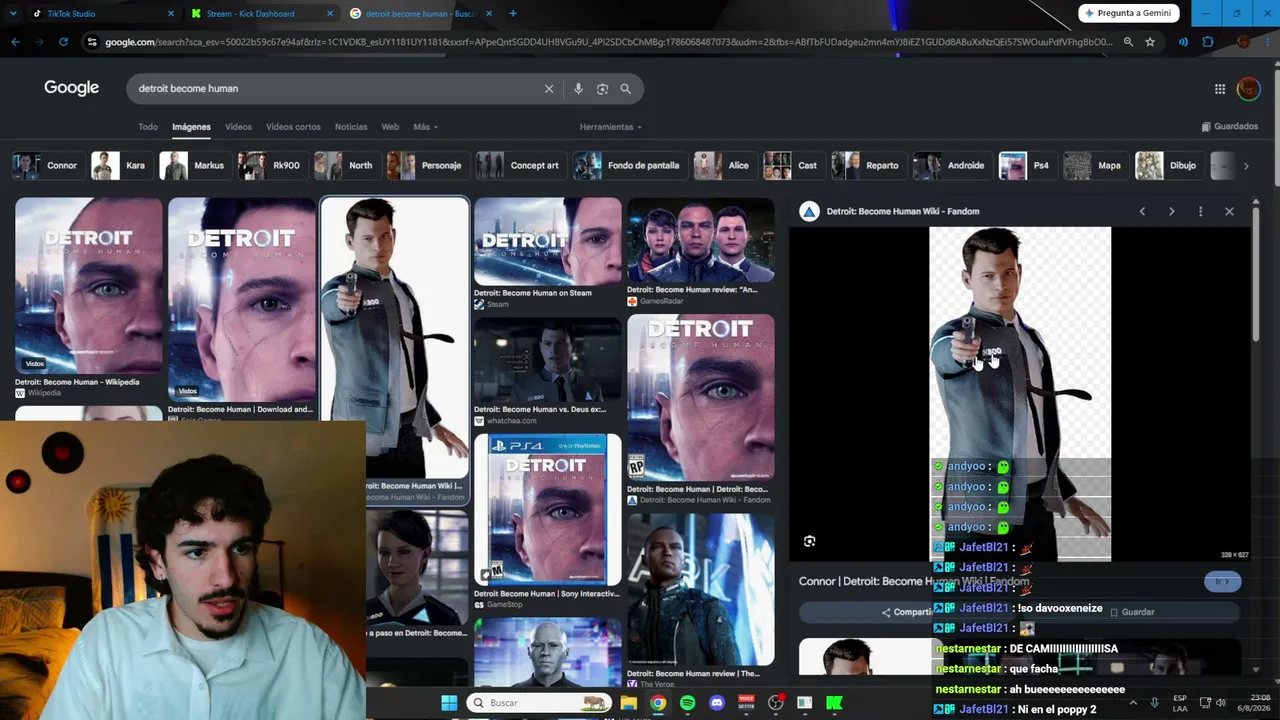Viewport: 1280px width, 720px height.
Task: Open the Videos cortos search tab
Action: click(293, 127)
